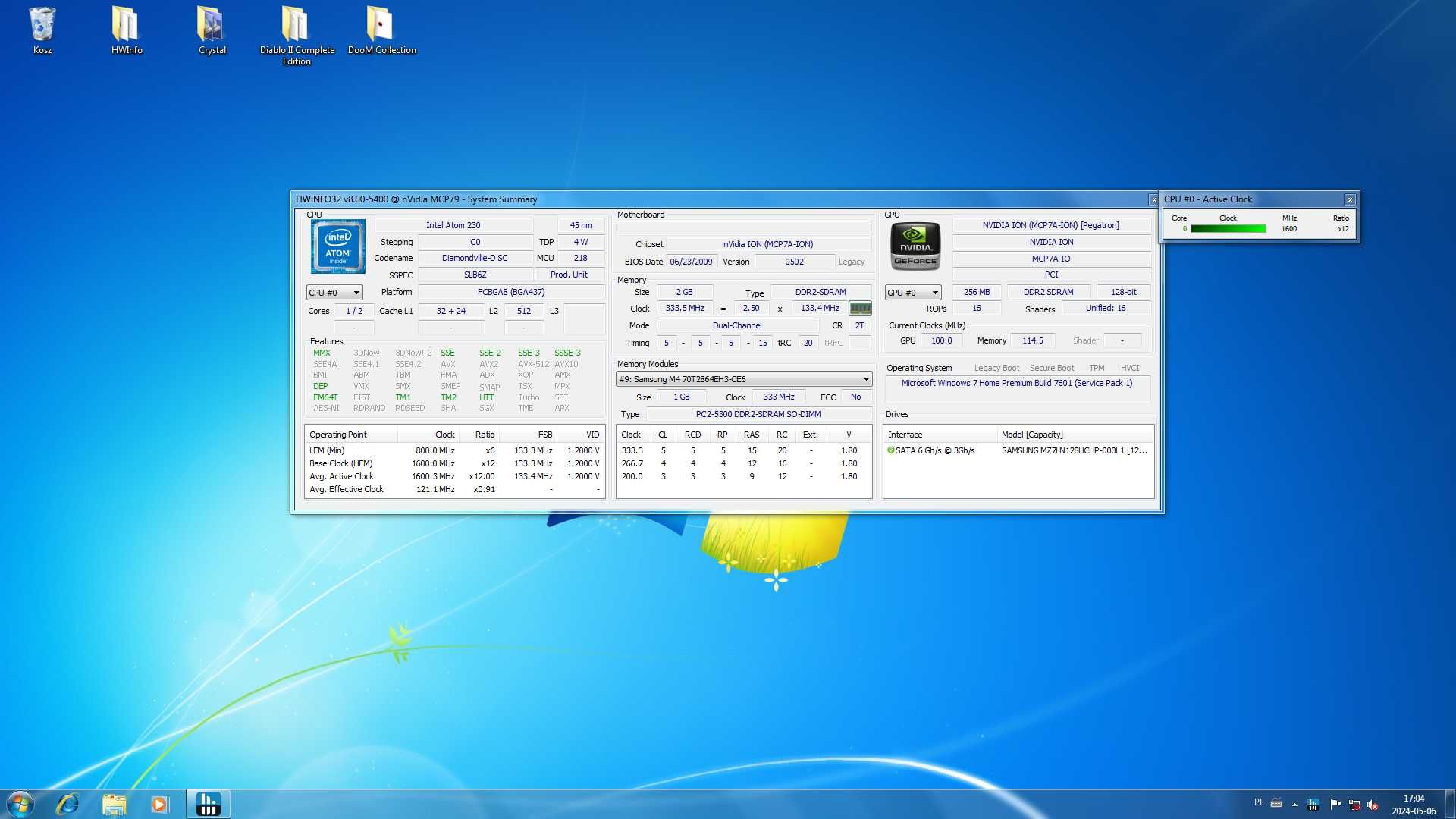Image resolution: width=1456 pixels, height=819 pixels.
Task: Click the SSSE-3 feature flag
Action: tap(567, 353)
